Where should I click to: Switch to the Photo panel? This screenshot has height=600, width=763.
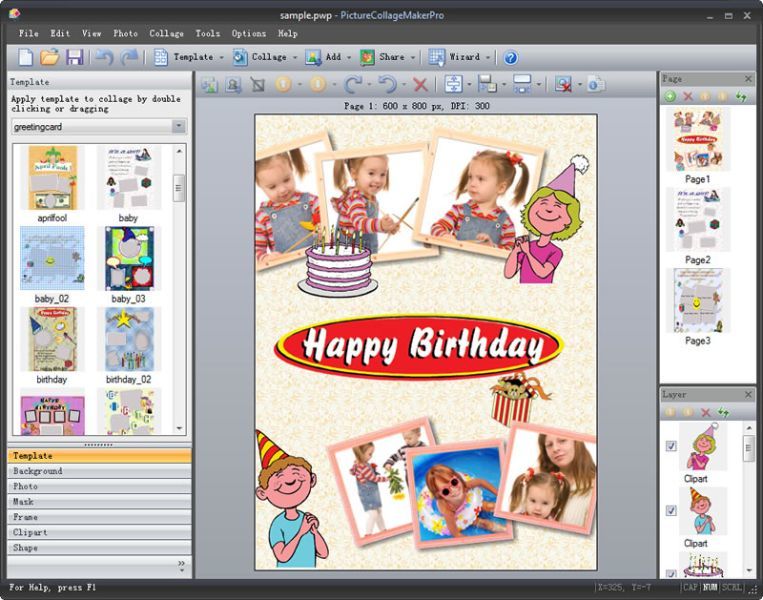(x=99, y=486)
